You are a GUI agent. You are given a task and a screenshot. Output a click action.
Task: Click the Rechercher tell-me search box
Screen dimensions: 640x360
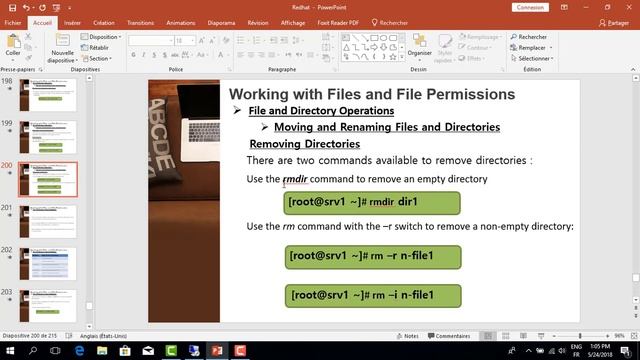[390, 23]
